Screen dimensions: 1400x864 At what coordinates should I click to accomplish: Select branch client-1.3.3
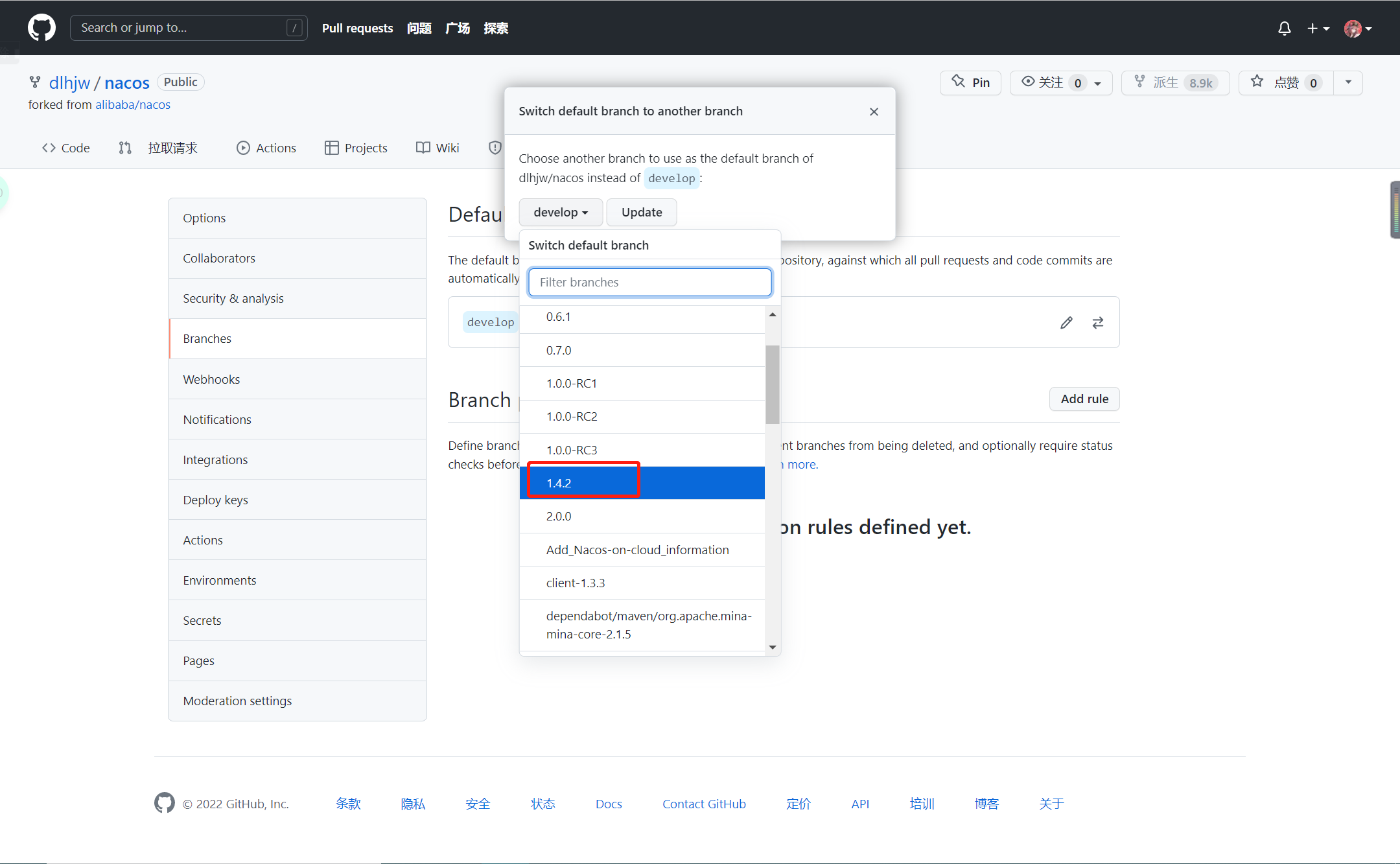point(642,583)
